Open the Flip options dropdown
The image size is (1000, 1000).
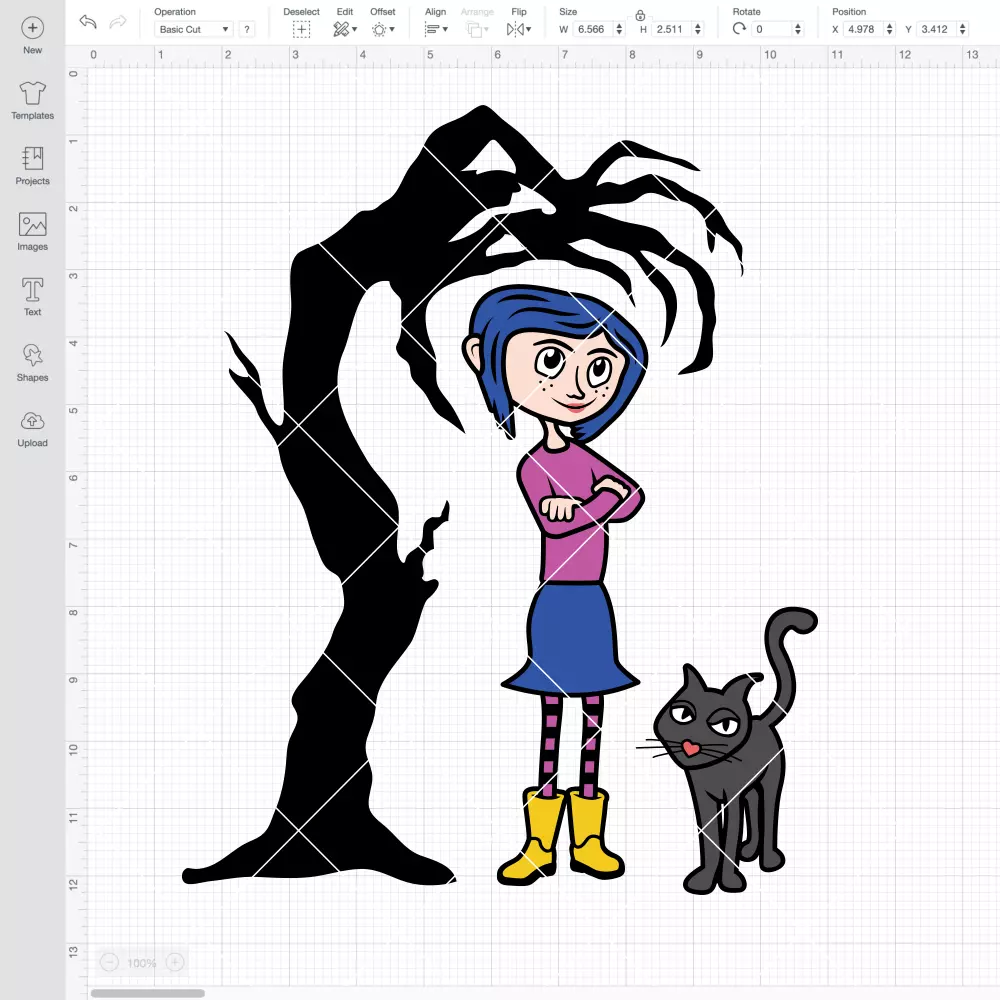(x=519, y=29)
